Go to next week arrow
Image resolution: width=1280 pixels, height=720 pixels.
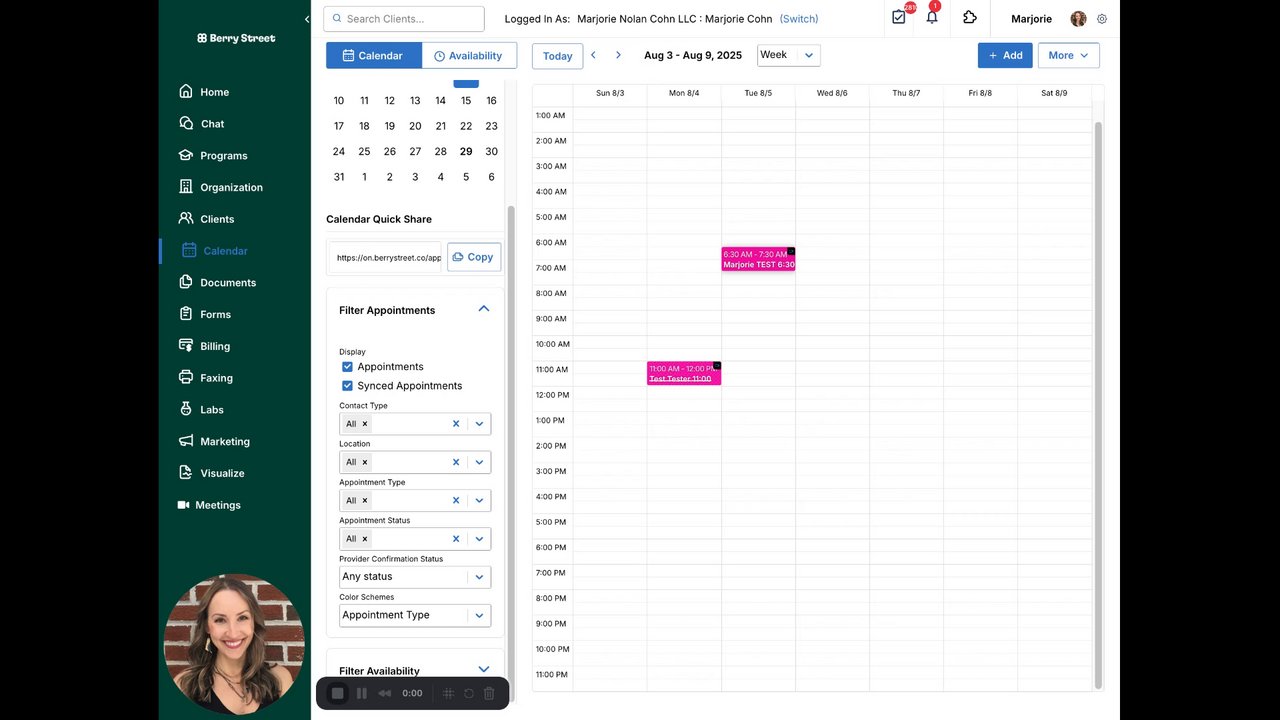[618, 56]
